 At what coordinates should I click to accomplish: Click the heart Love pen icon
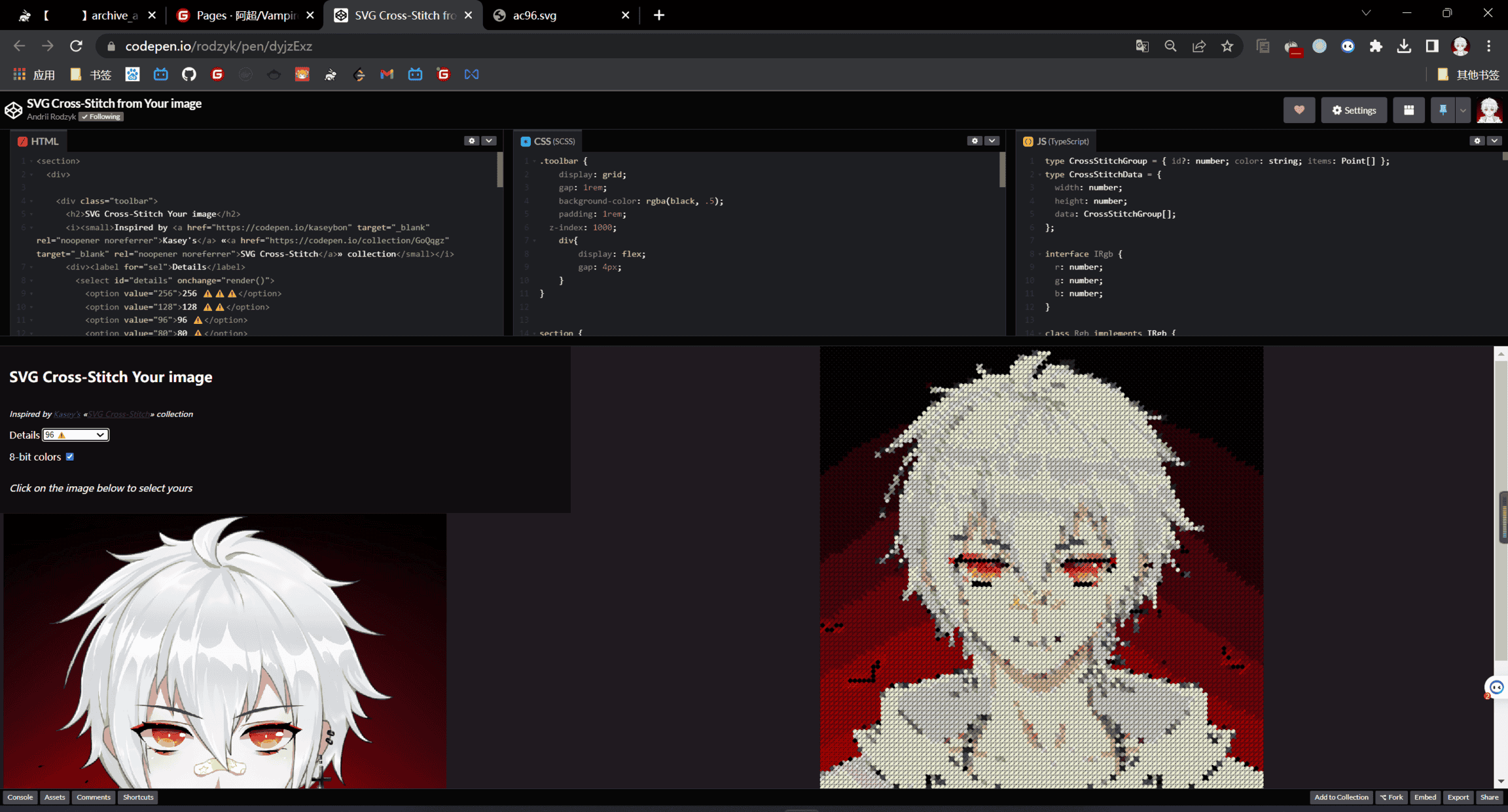[x=1299, y=110]
